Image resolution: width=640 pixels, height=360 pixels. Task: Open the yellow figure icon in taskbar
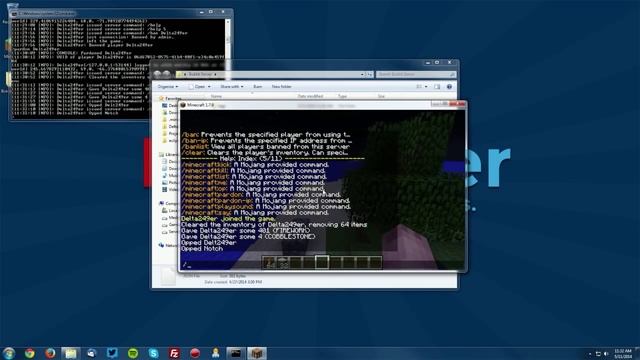(216, 353)
